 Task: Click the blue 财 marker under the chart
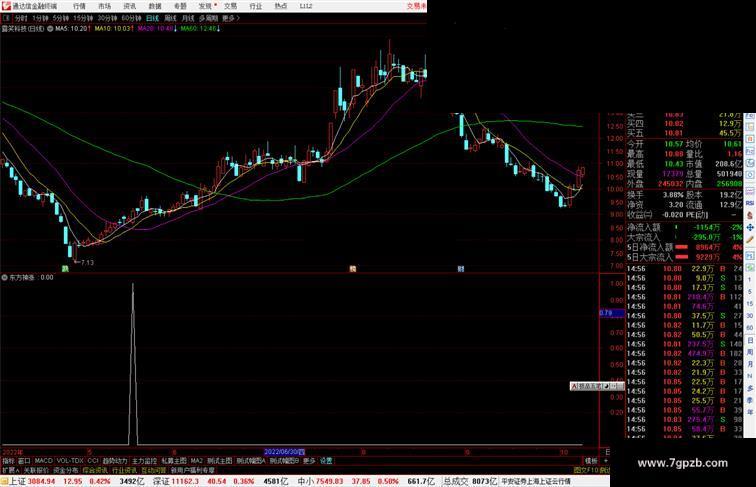pyautogui.click(x=460, y=269)
